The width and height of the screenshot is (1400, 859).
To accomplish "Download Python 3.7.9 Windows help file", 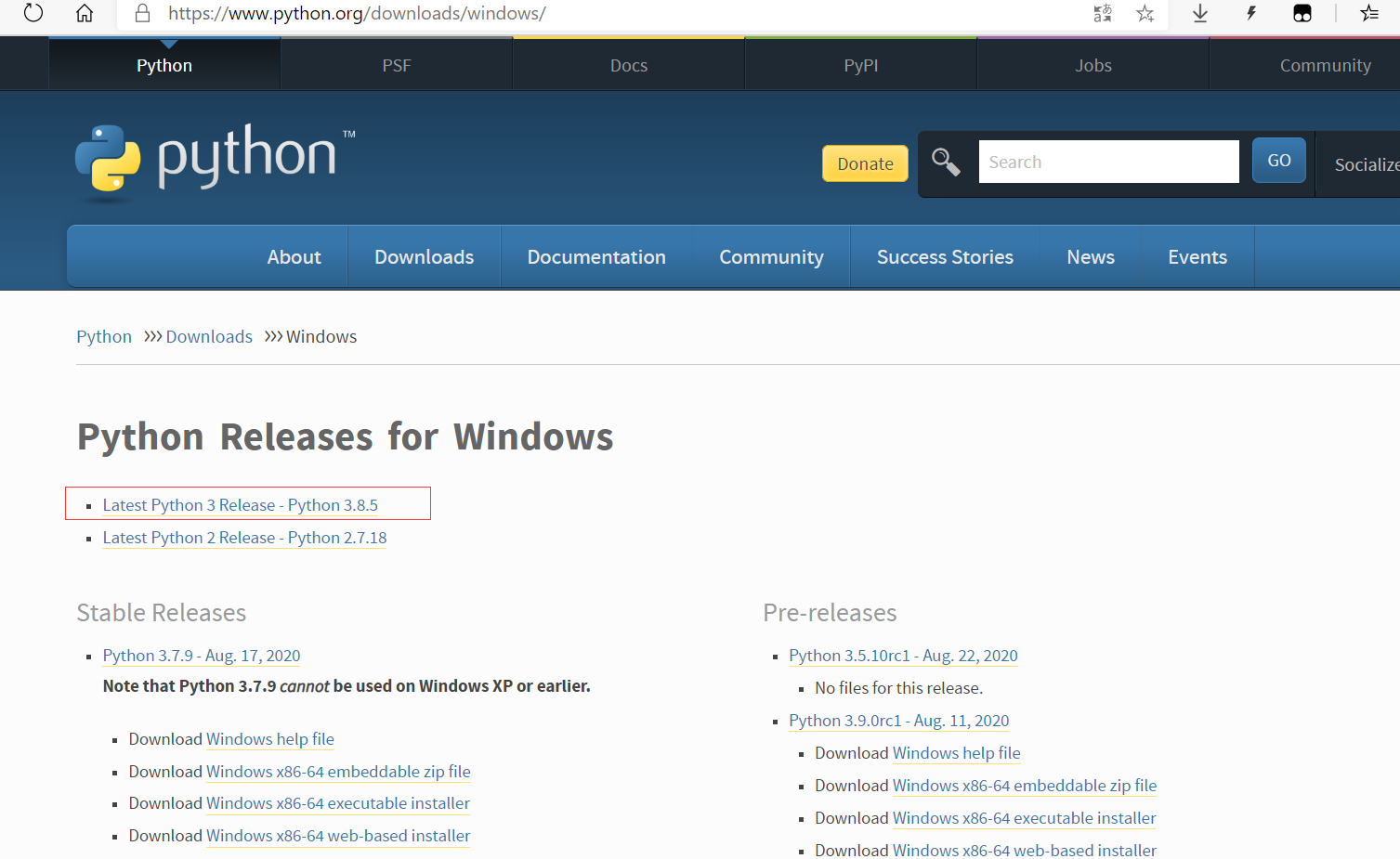I will [270, 739].
